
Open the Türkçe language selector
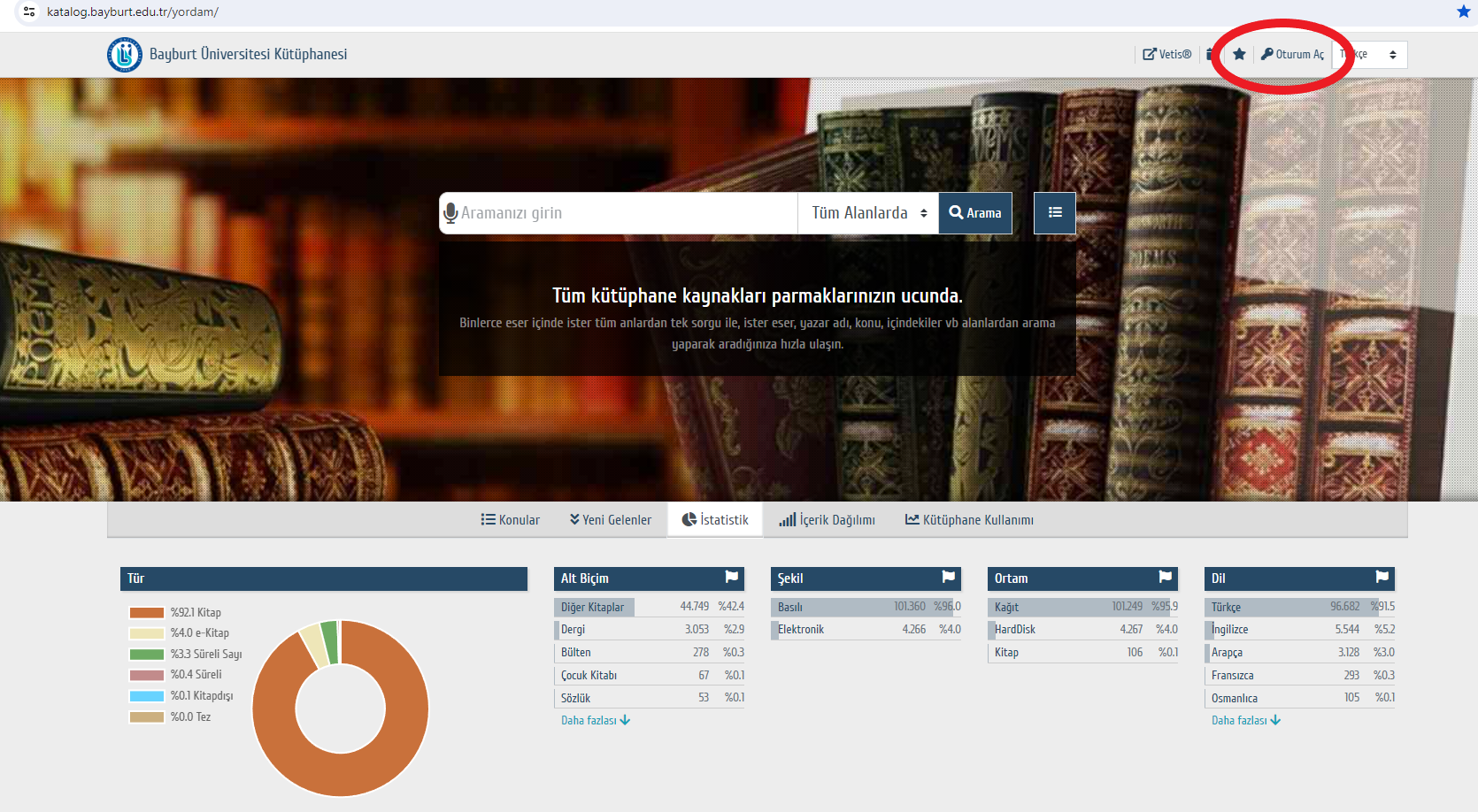(x=1370, y=55)
